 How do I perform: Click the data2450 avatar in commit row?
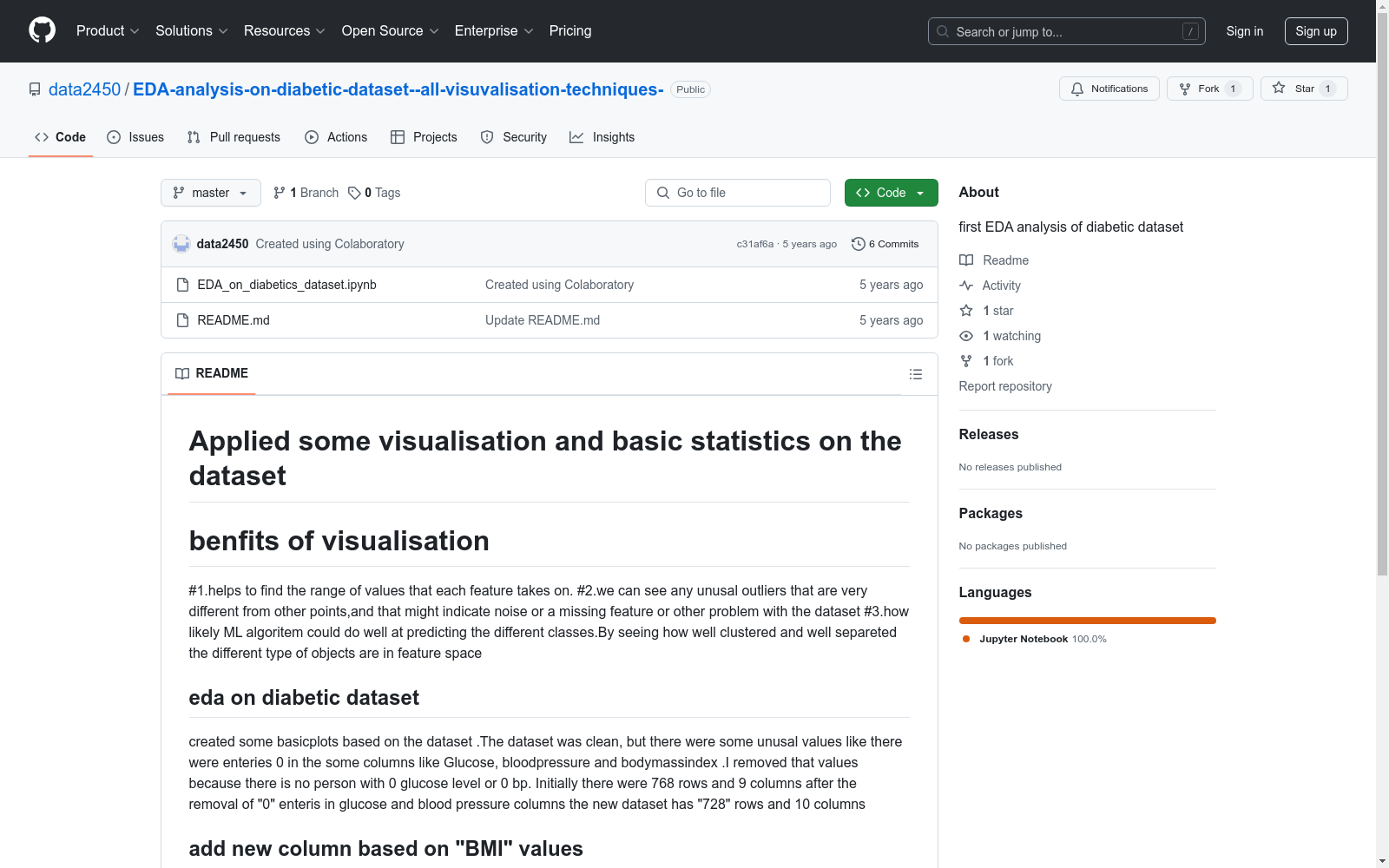coord(181,244)
